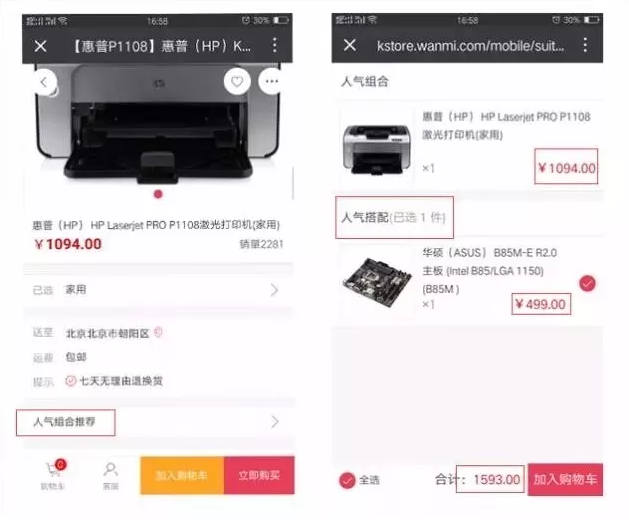The height and width of the screenshot is (528, 629).
Task: Uncheck the ASUS B85M-E motherboard selection
Action: pos(587,284)
